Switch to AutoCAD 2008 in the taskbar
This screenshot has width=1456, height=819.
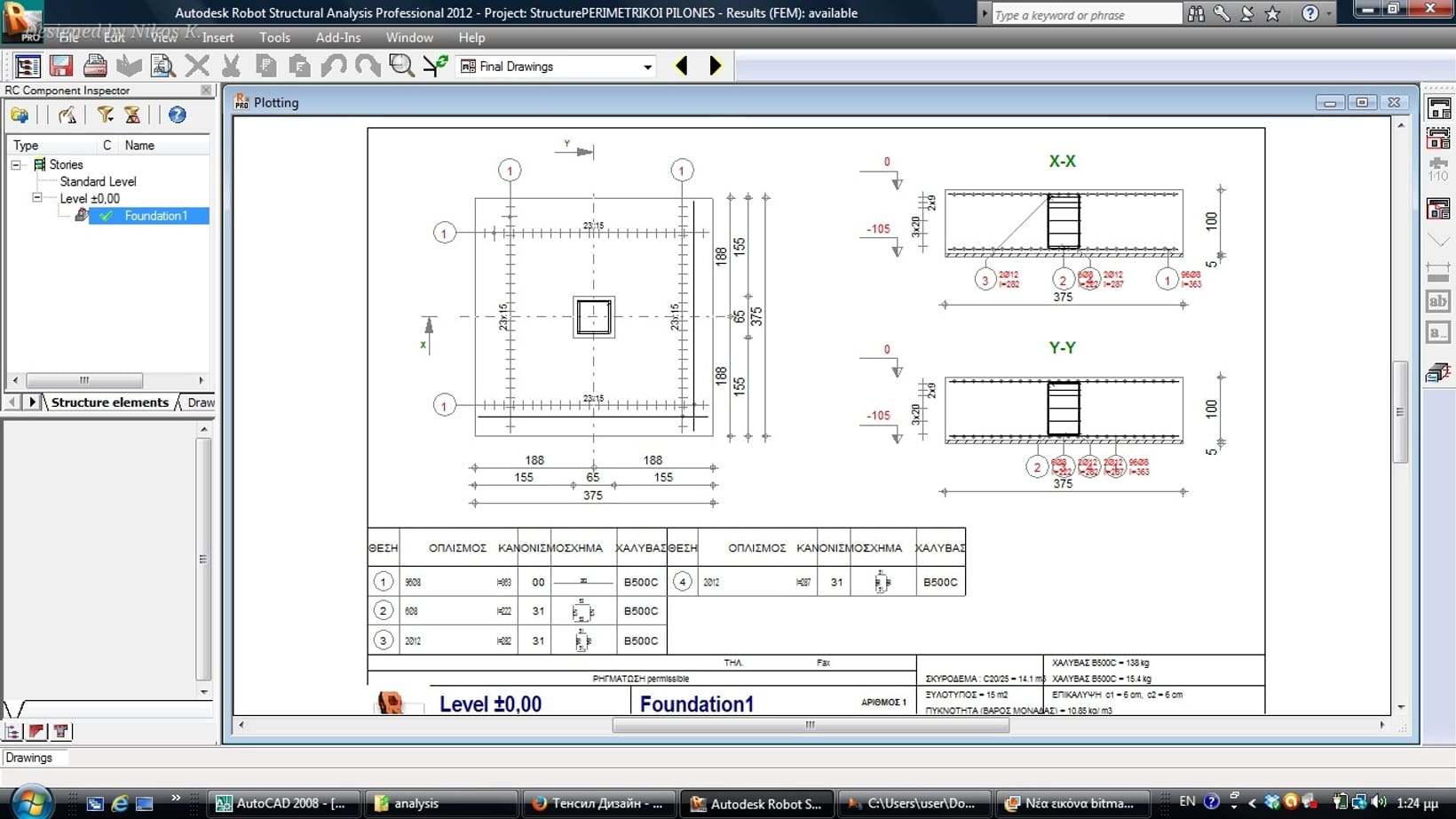(x=284, y=803)
